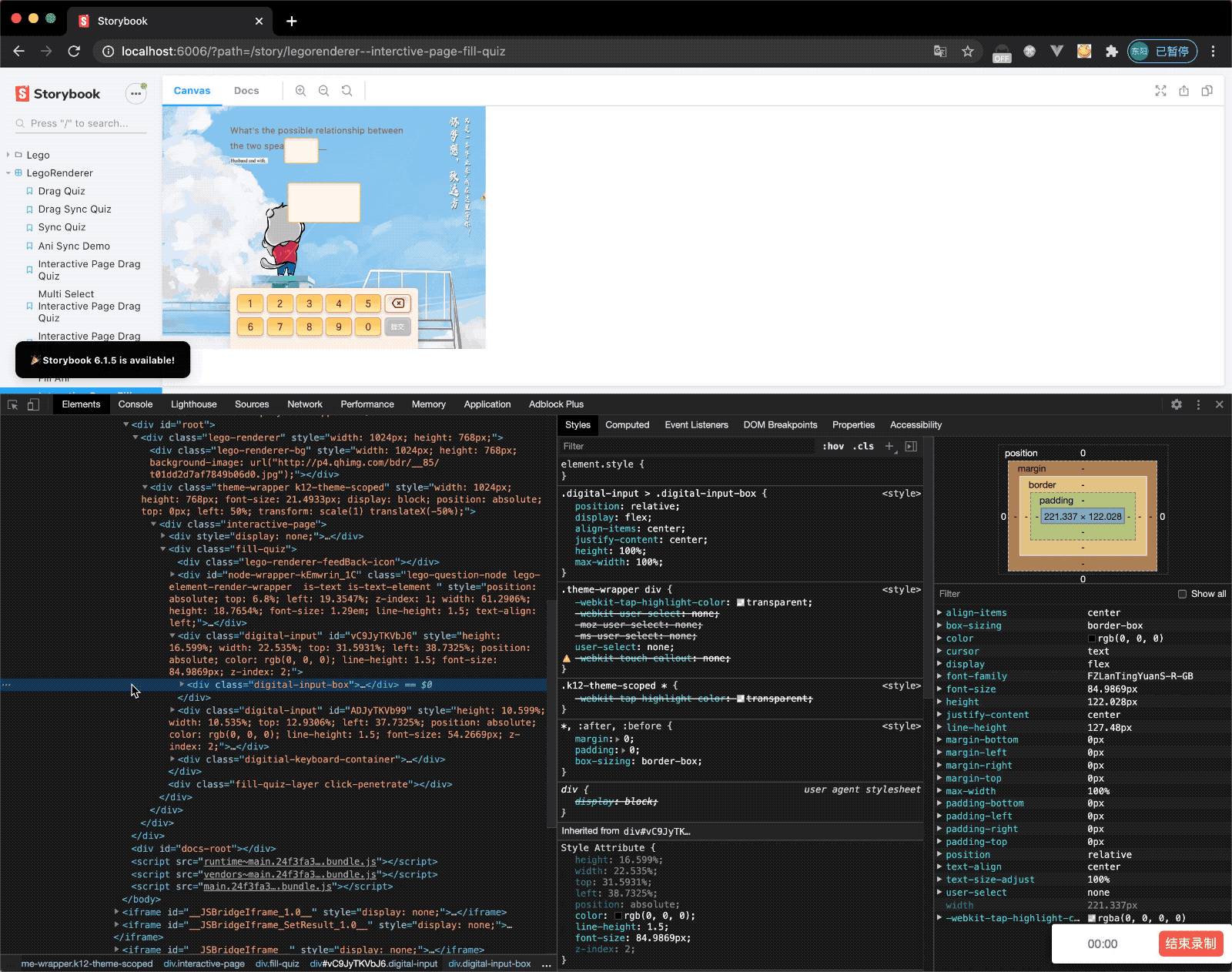Screen dimensions: 1232x972
Task: Expand digitial-keyboard-container div node
Action: coord(172,759)
